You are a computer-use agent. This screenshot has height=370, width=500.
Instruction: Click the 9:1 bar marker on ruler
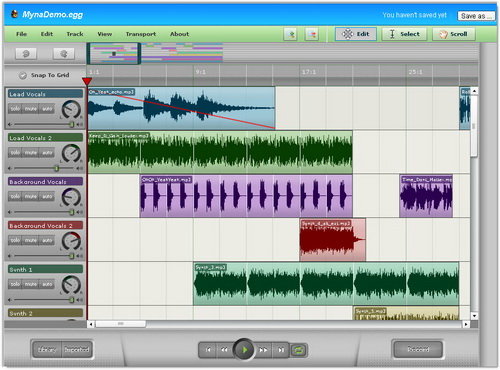(201, 72)
